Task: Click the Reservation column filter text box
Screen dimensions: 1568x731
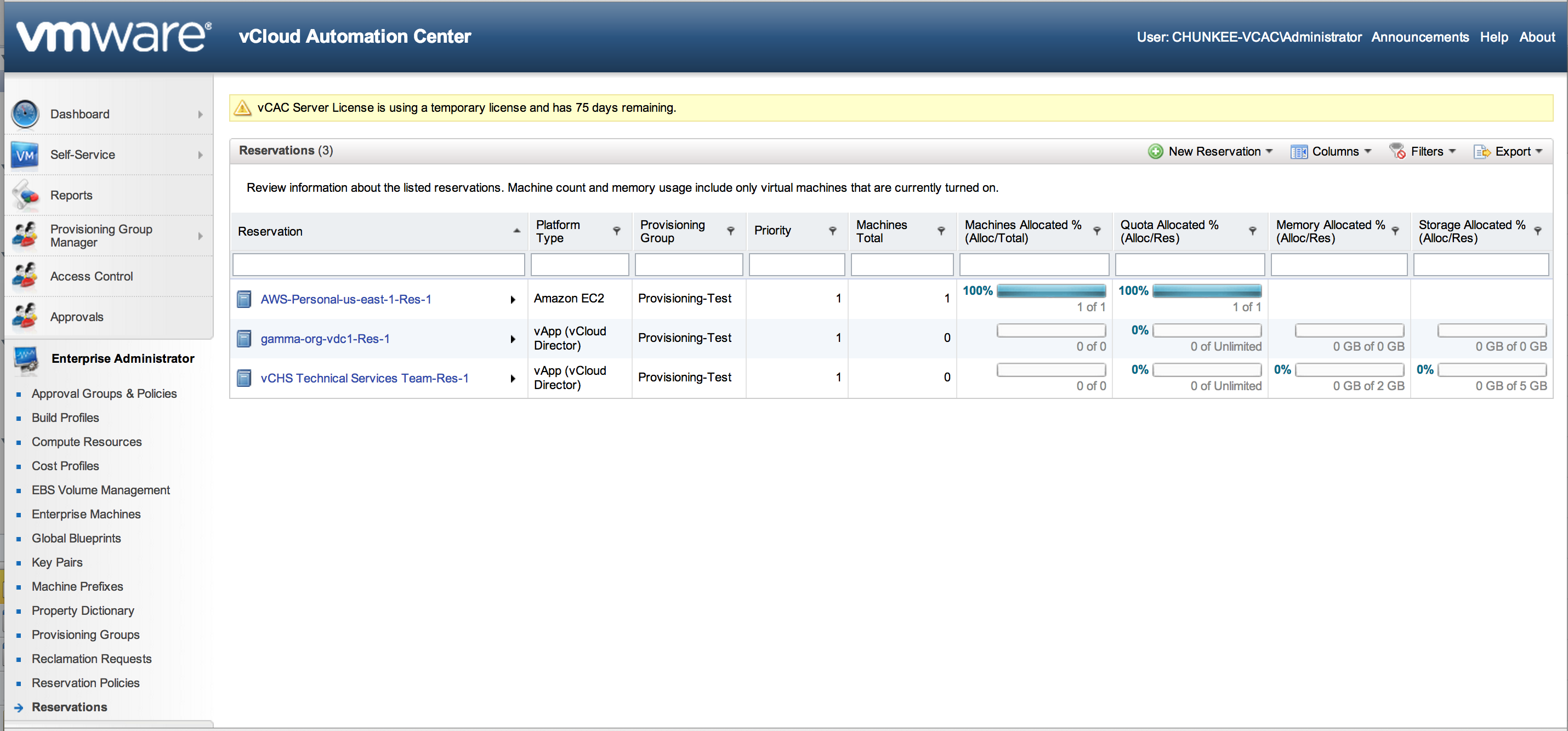Action: coord(378,265)
